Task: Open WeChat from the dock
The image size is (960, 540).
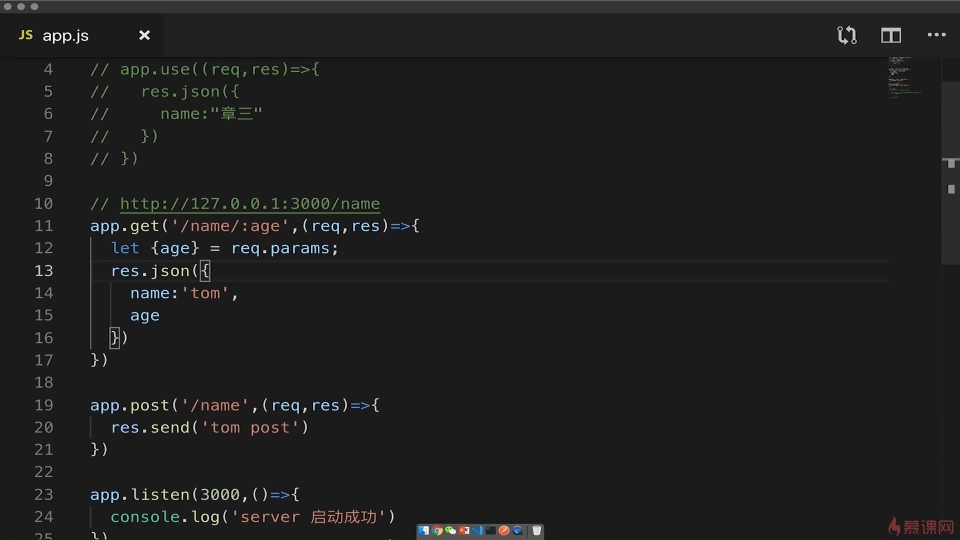Action: pyautogui.click(x=450, y=530)
